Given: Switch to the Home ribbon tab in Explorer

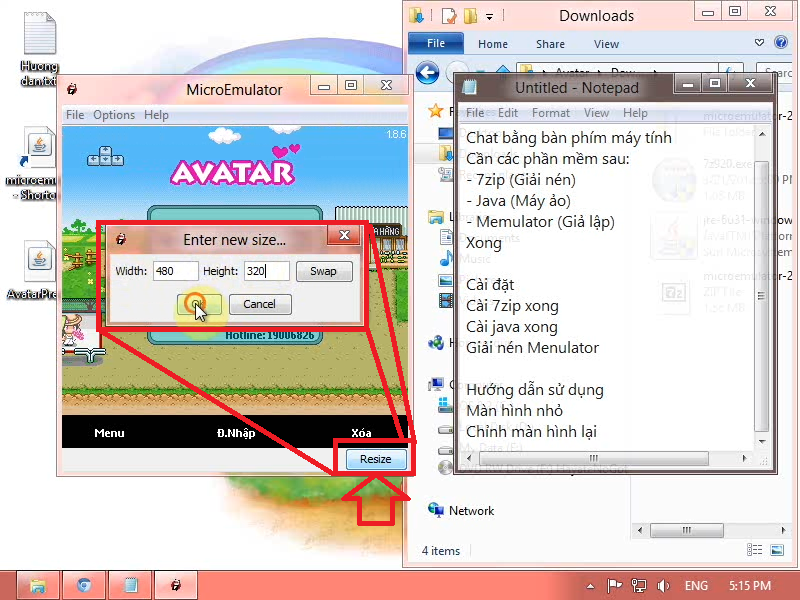Looking at the screenshot, I should pyautogui.click(x=493, y=44).
